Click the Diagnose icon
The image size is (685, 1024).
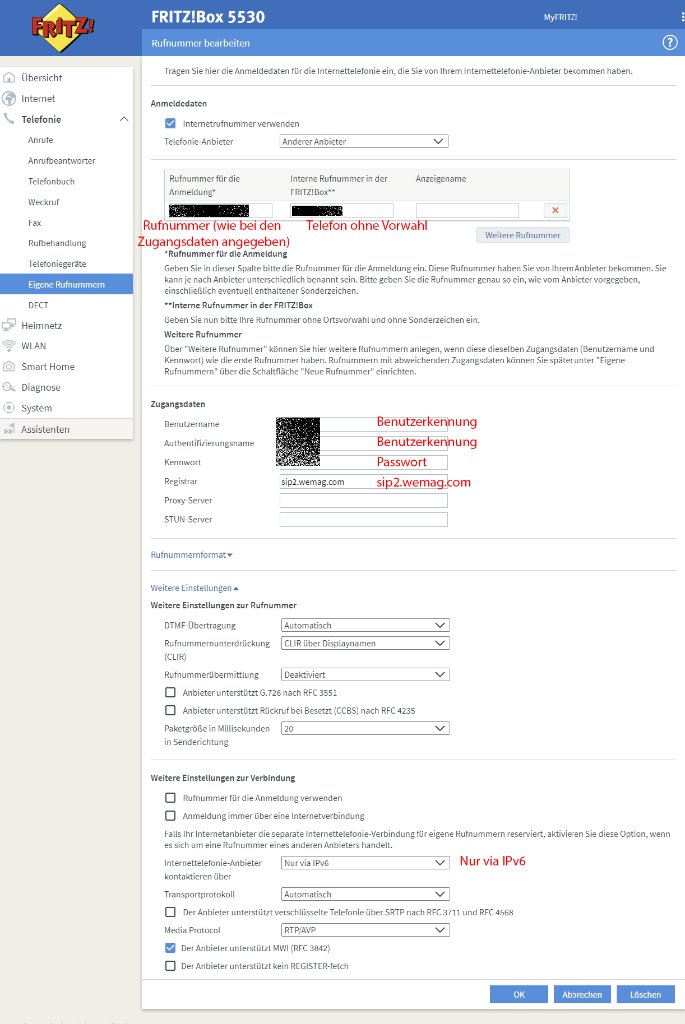(9, 387)
